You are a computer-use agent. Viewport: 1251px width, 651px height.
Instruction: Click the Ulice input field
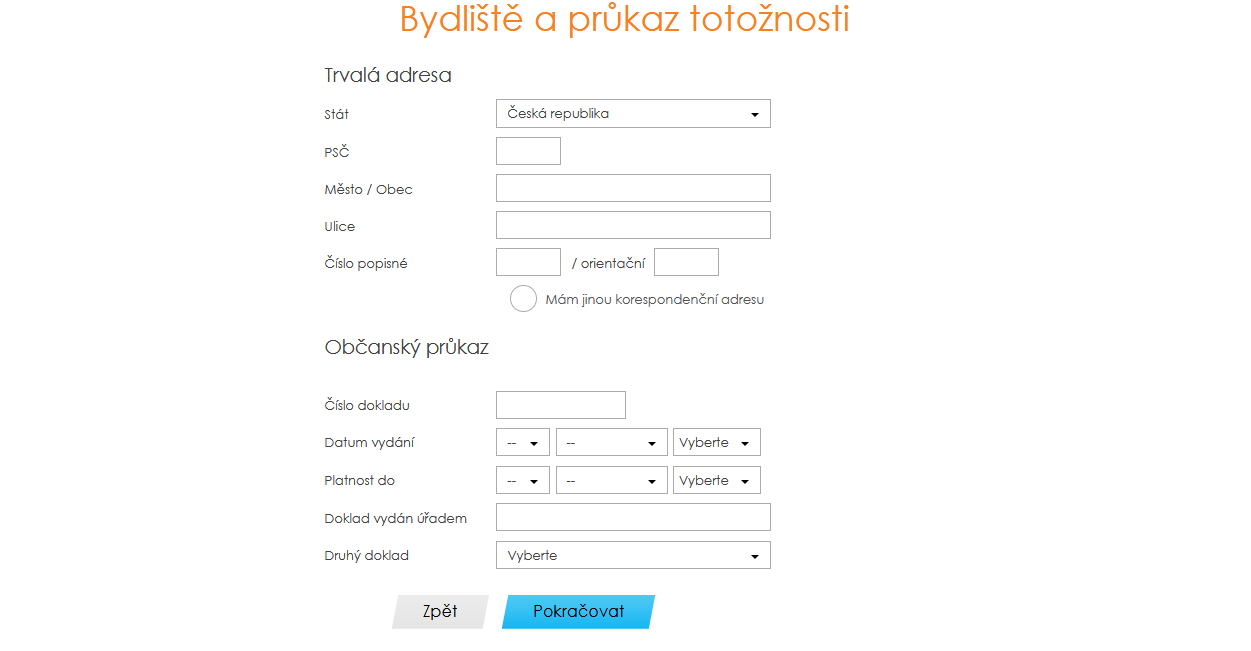point(633,224)
